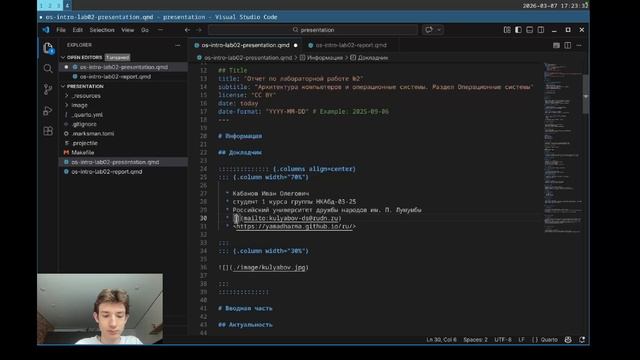Change indentation via Spaces: 2
Image resolution: width=640 pixels, height=360 pixels.
pyautogui.click(x=475, y=340)
